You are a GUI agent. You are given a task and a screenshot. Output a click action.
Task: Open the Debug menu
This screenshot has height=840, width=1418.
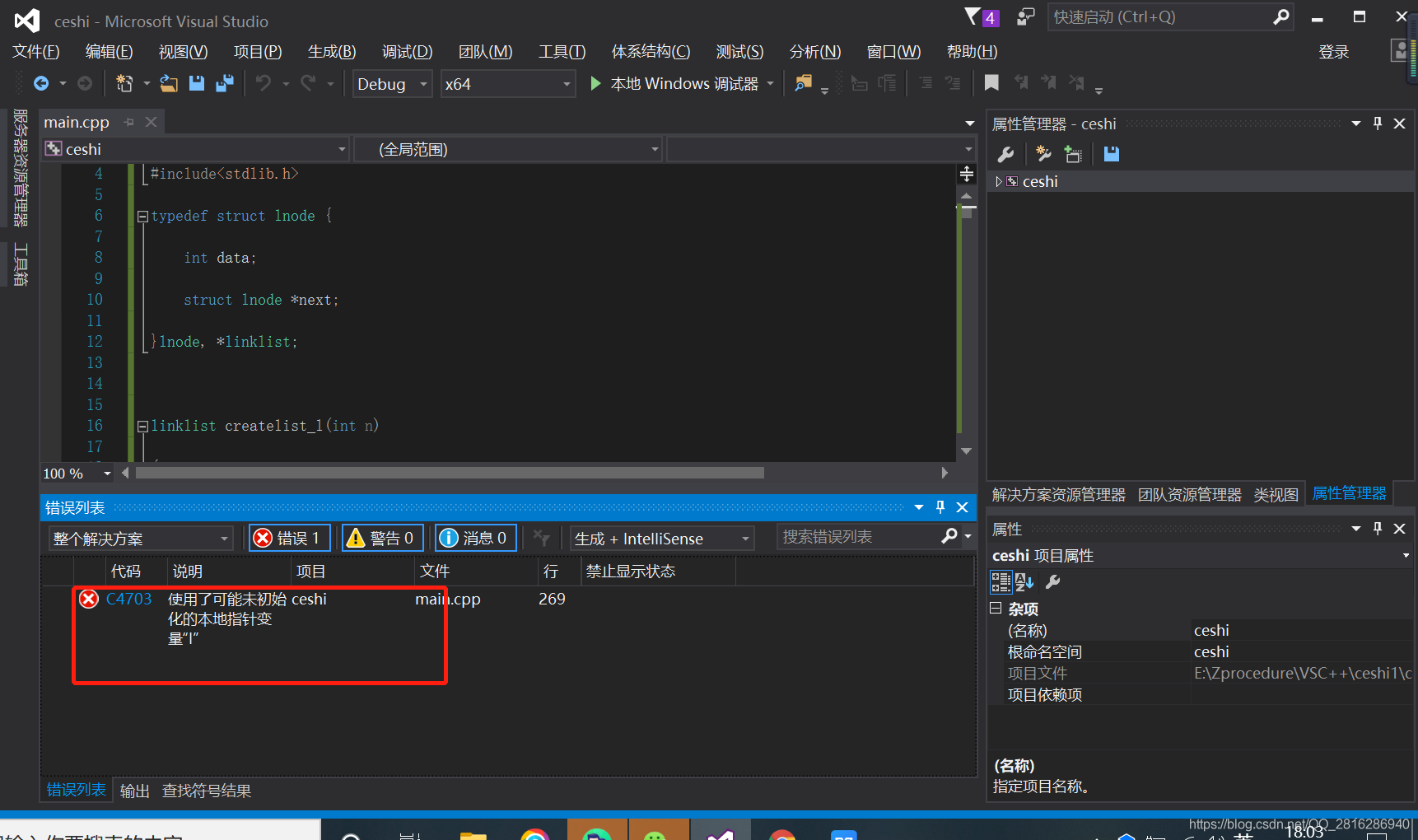[x=407, y=52]
